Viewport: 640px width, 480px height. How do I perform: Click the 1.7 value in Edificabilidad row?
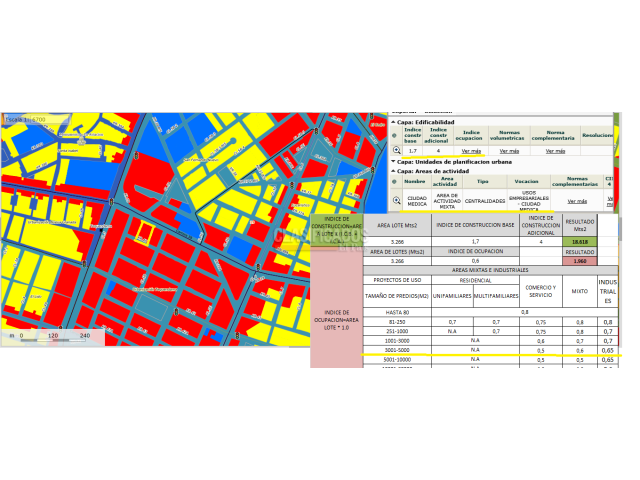(412, 151)
